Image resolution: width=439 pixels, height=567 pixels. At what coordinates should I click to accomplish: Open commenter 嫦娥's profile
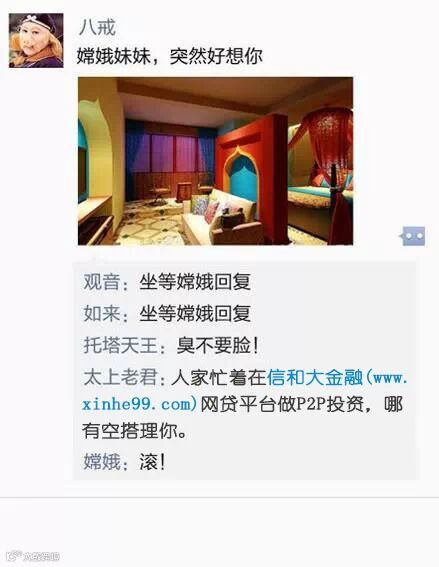click(x=101, y=462)
